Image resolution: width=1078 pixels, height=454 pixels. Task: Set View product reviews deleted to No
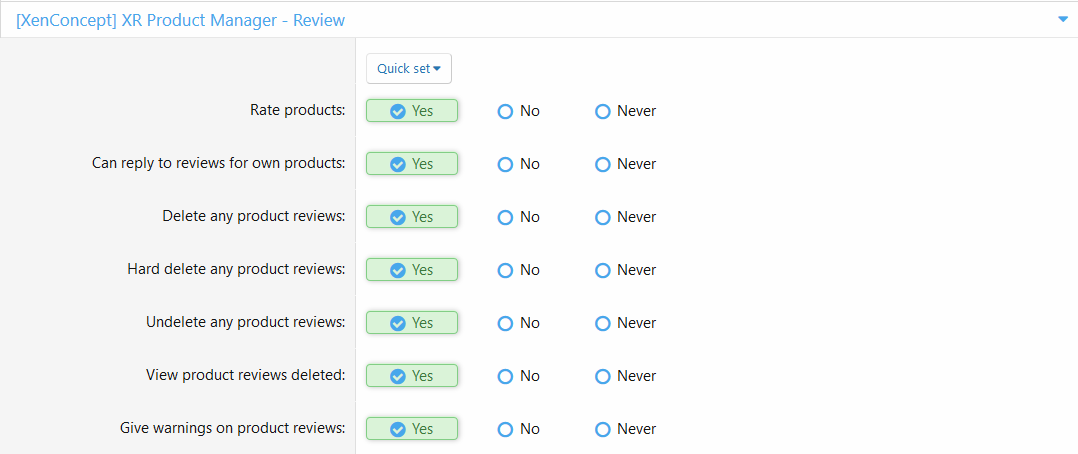518,376
